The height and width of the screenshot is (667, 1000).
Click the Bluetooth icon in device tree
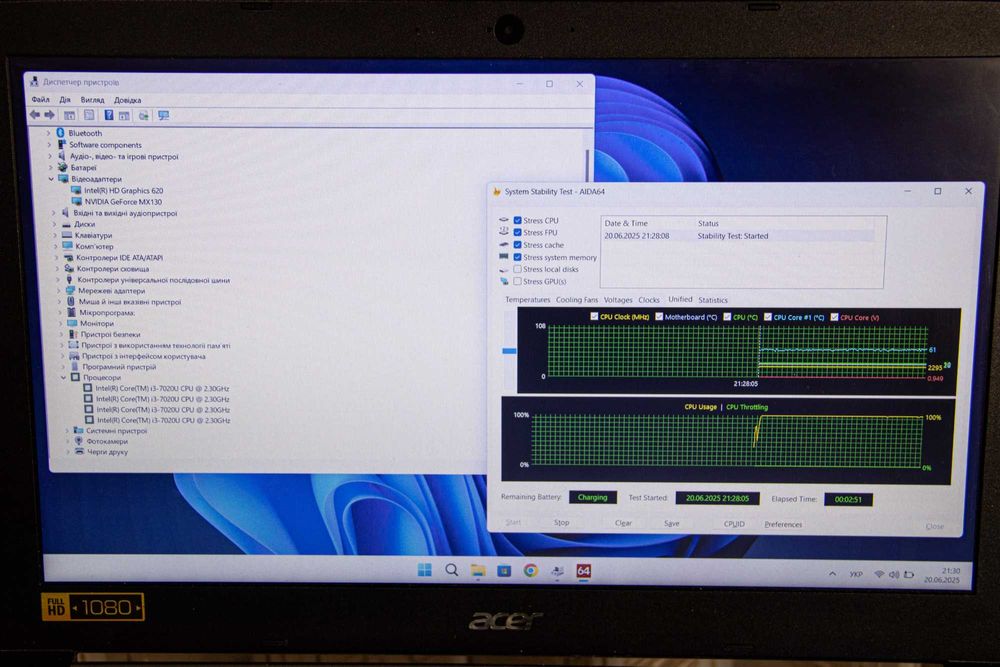(61, 133)
